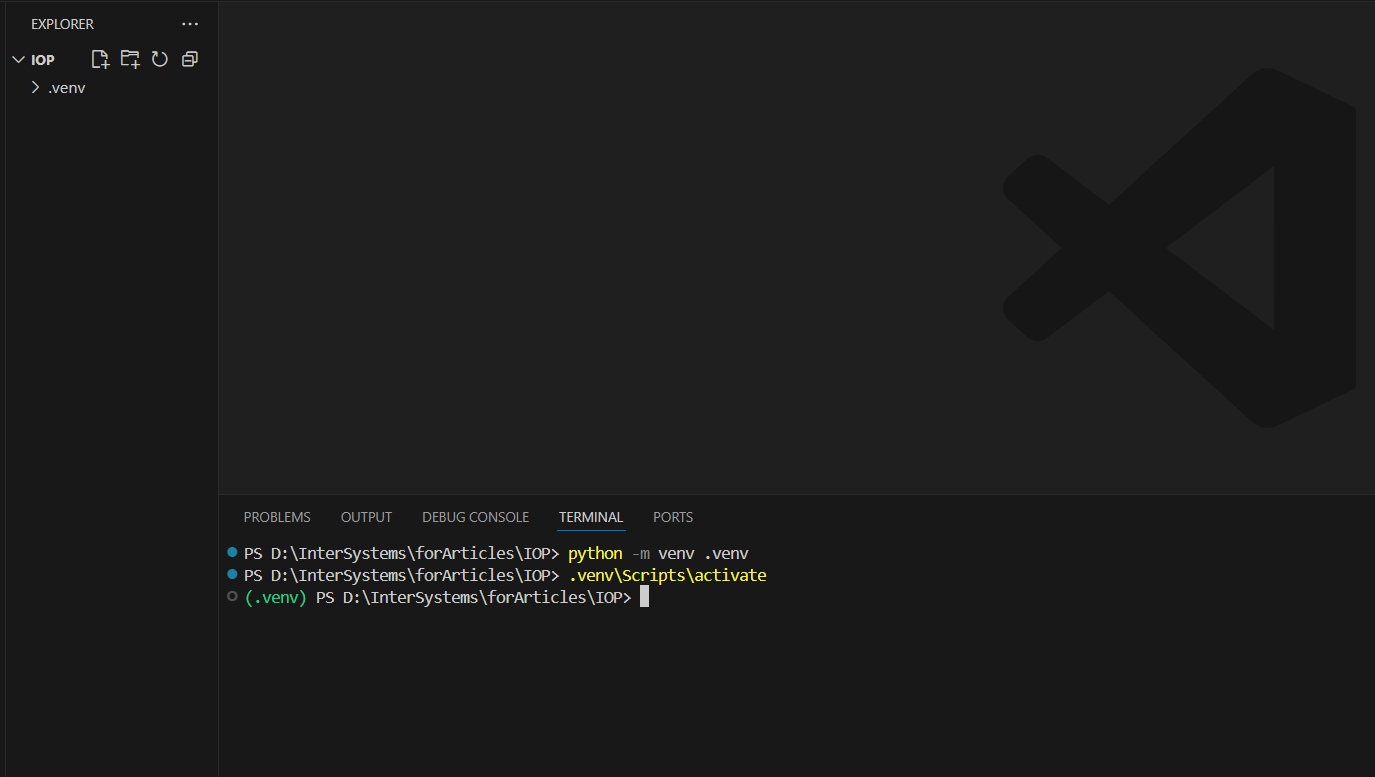Collapse all folders in Explorer
The height and width of the screenshot is (777, 1375).
coord(189,59)
